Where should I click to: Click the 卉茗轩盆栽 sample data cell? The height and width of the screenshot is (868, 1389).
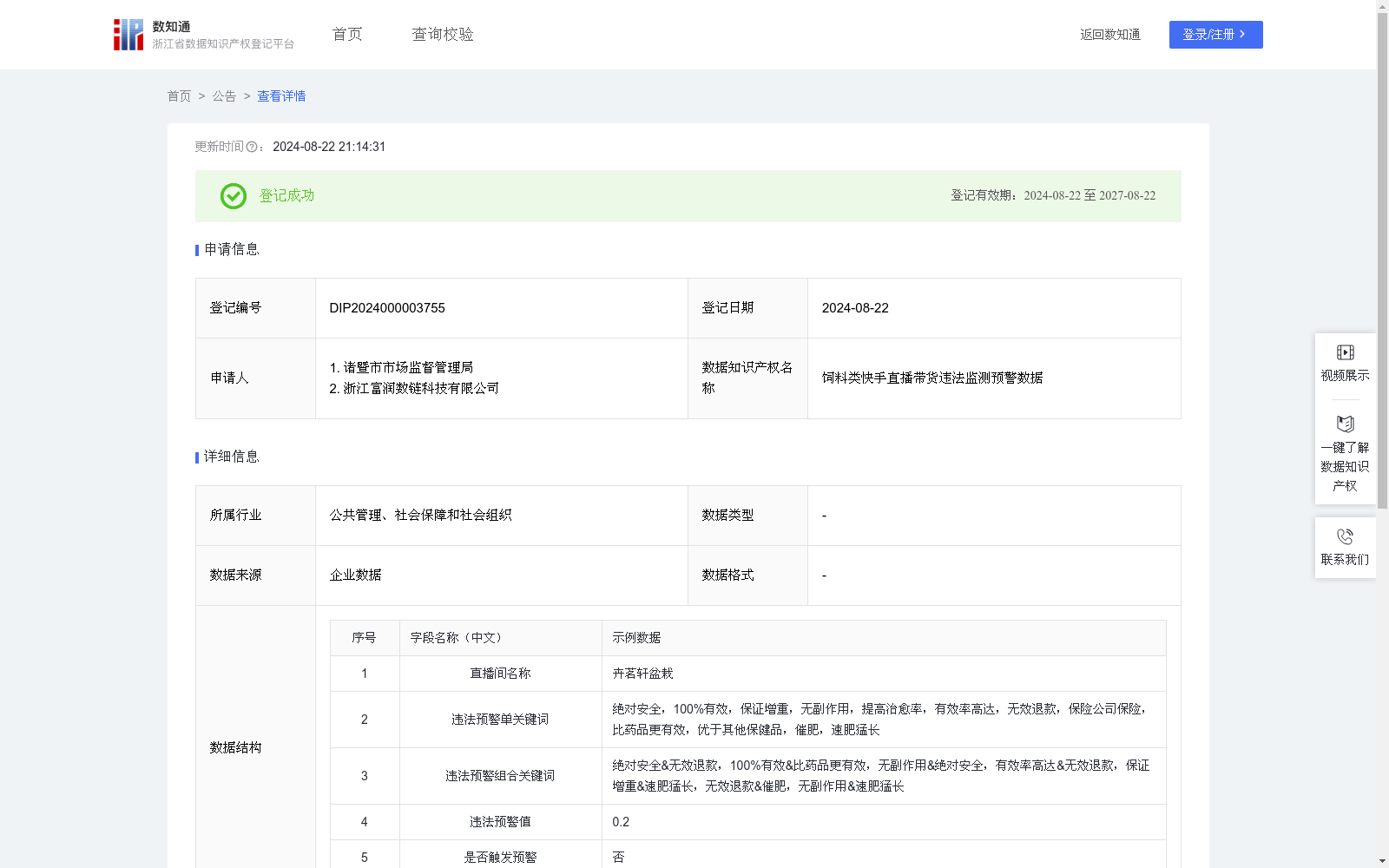point(884,674)
